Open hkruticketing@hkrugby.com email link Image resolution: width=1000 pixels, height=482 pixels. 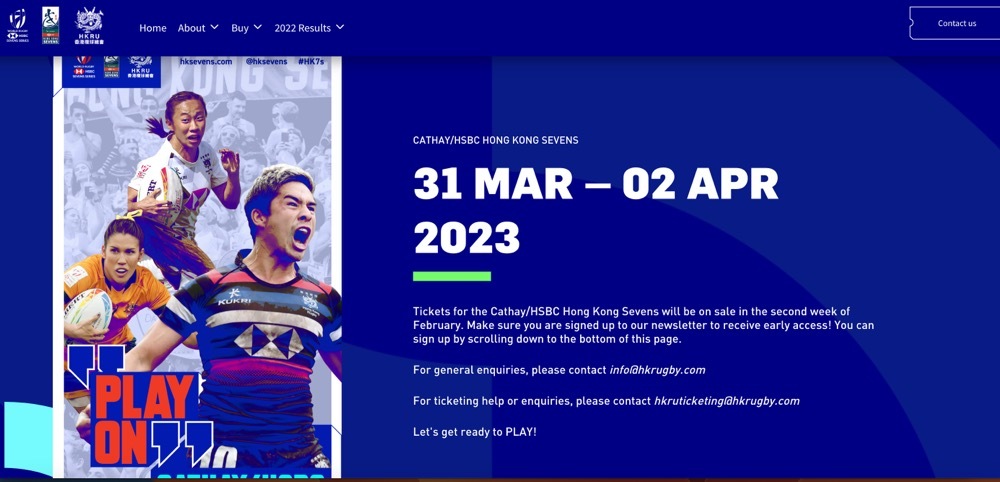[726, 401]
